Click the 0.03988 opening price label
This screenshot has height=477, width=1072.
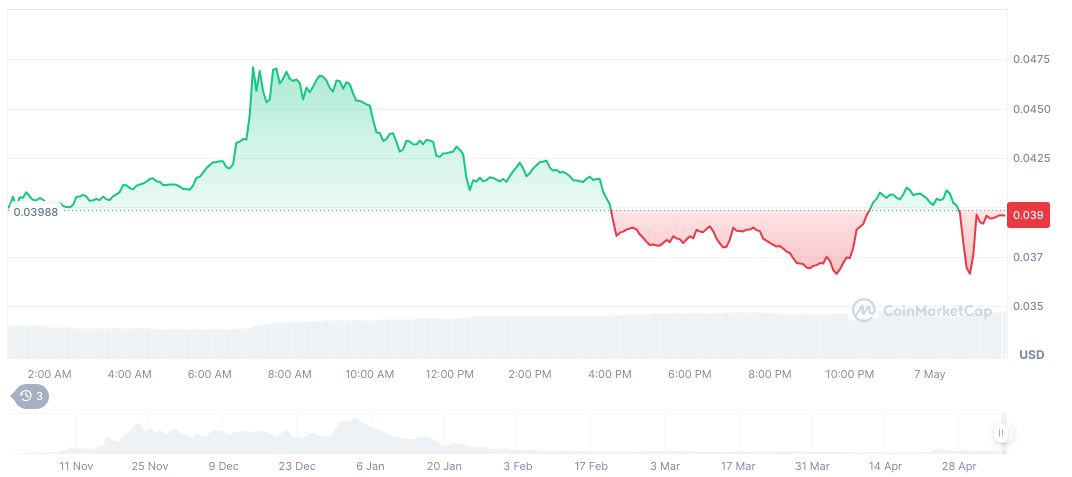(35, 212)
